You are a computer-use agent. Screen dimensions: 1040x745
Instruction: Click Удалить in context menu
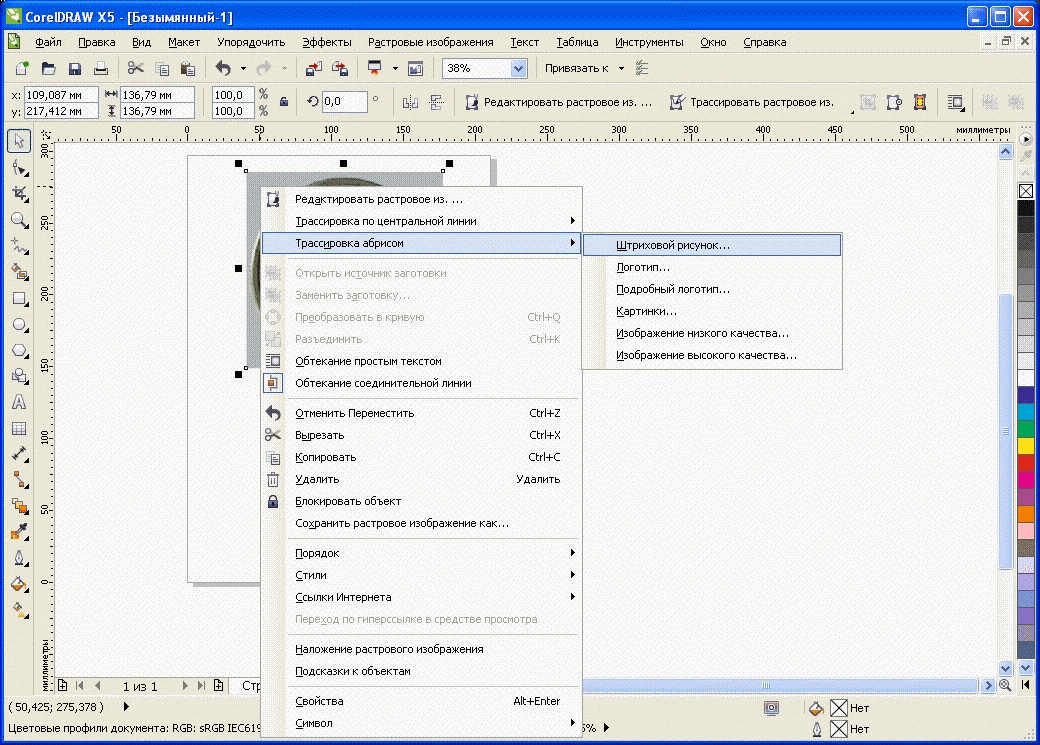click(x=421, y=479)
